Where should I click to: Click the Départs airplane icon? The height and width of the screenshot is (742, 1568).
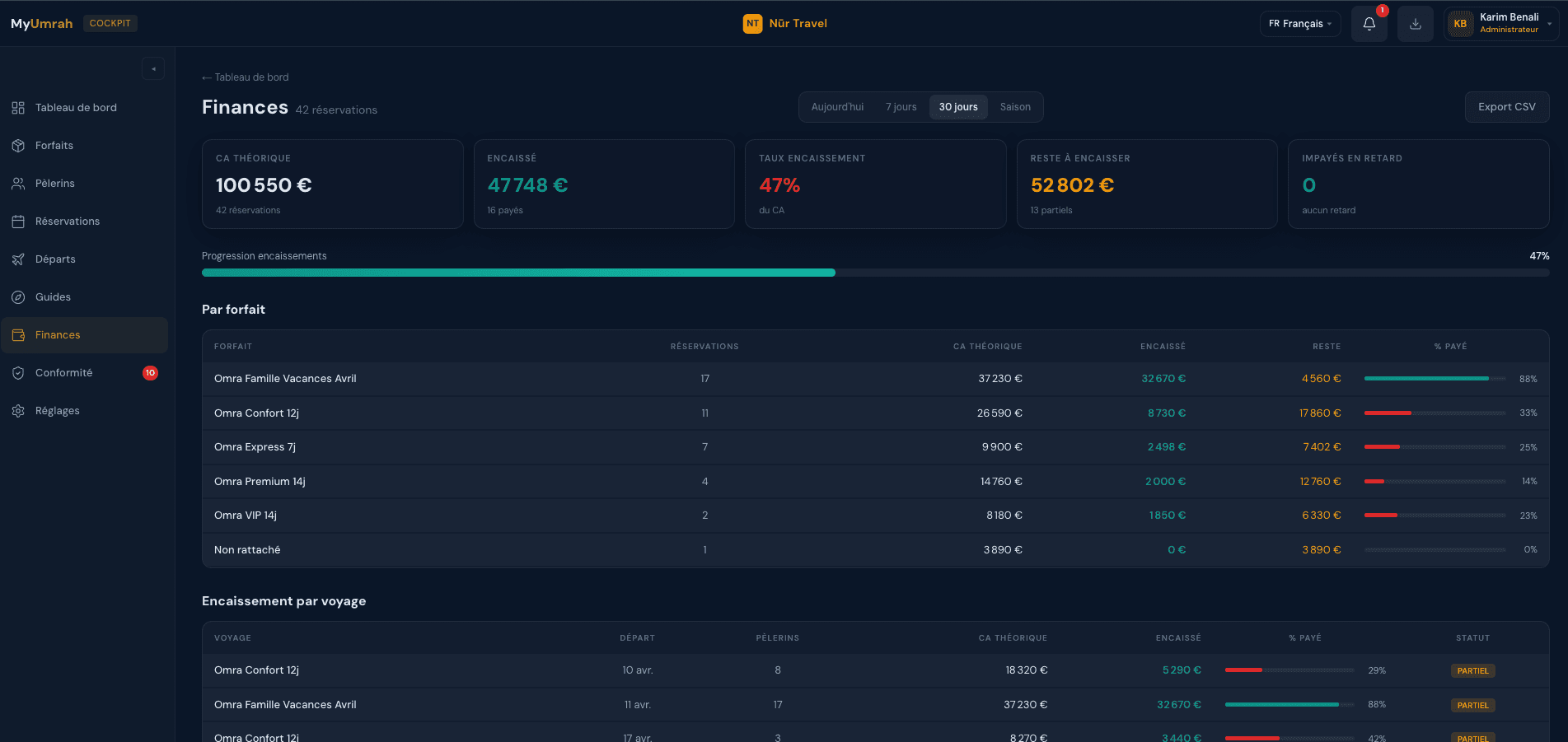[18, 259]
